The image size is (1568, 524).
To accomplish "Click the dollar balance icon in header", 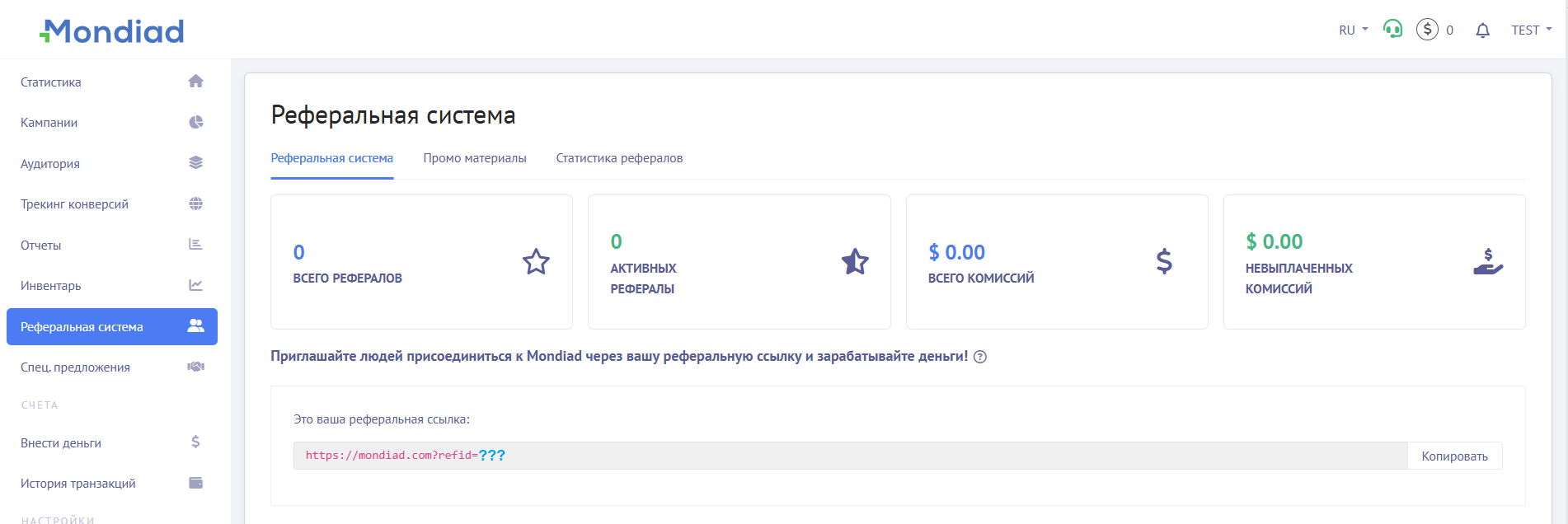I will pyautogui.click(x=1427, y=29).
